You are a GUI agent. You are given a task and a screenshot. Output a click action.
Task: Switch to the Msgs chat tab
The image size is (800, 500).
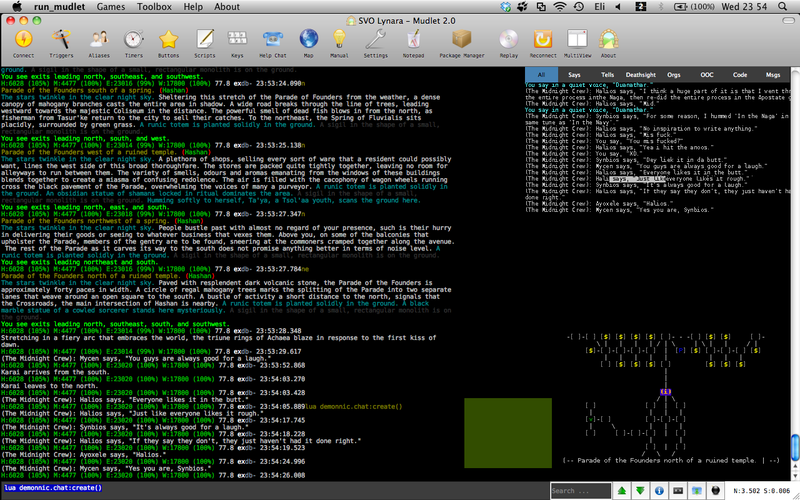click(x=773, y=74)
